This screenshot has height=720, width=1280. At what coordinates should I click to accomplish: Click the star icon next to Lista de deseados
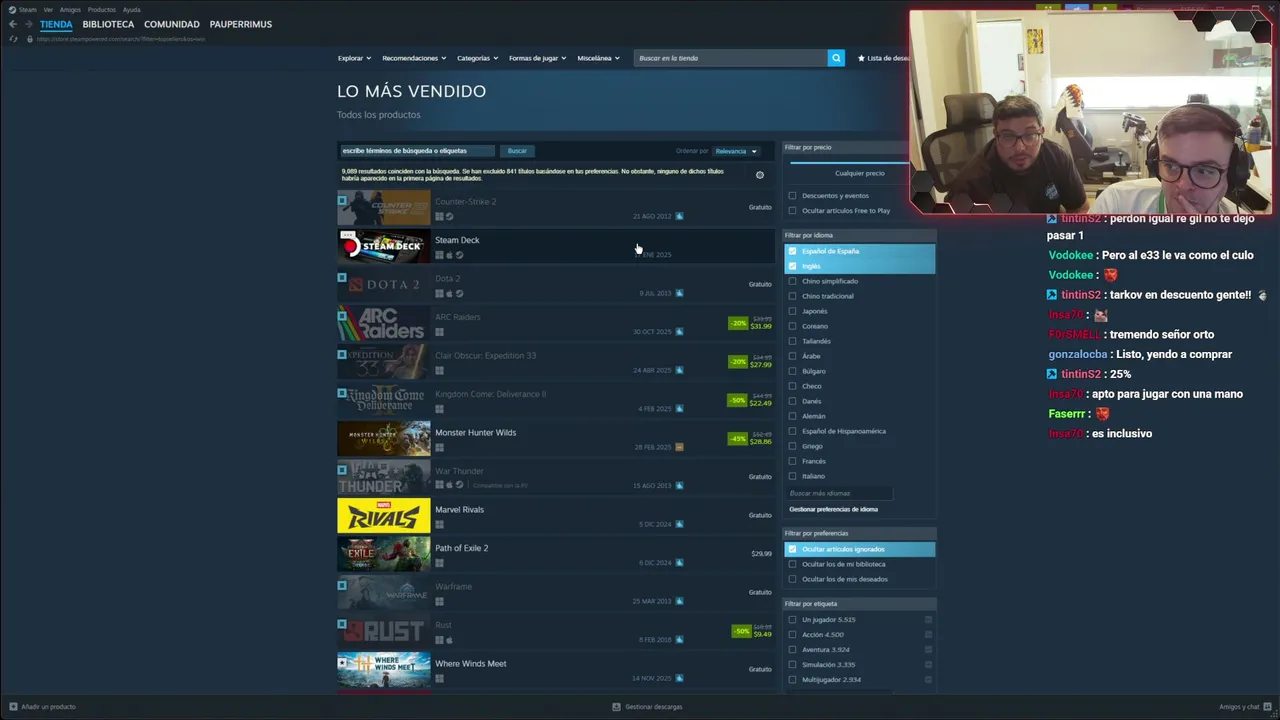tap(861, 58)
